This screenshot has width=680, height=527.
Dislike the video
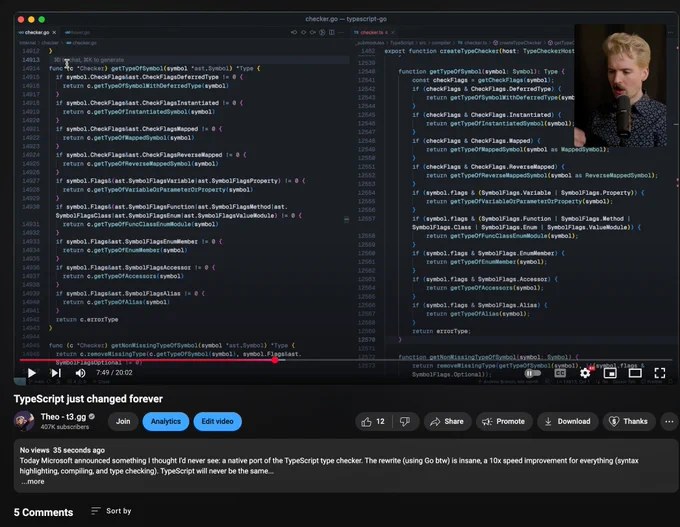click(405, 422)
